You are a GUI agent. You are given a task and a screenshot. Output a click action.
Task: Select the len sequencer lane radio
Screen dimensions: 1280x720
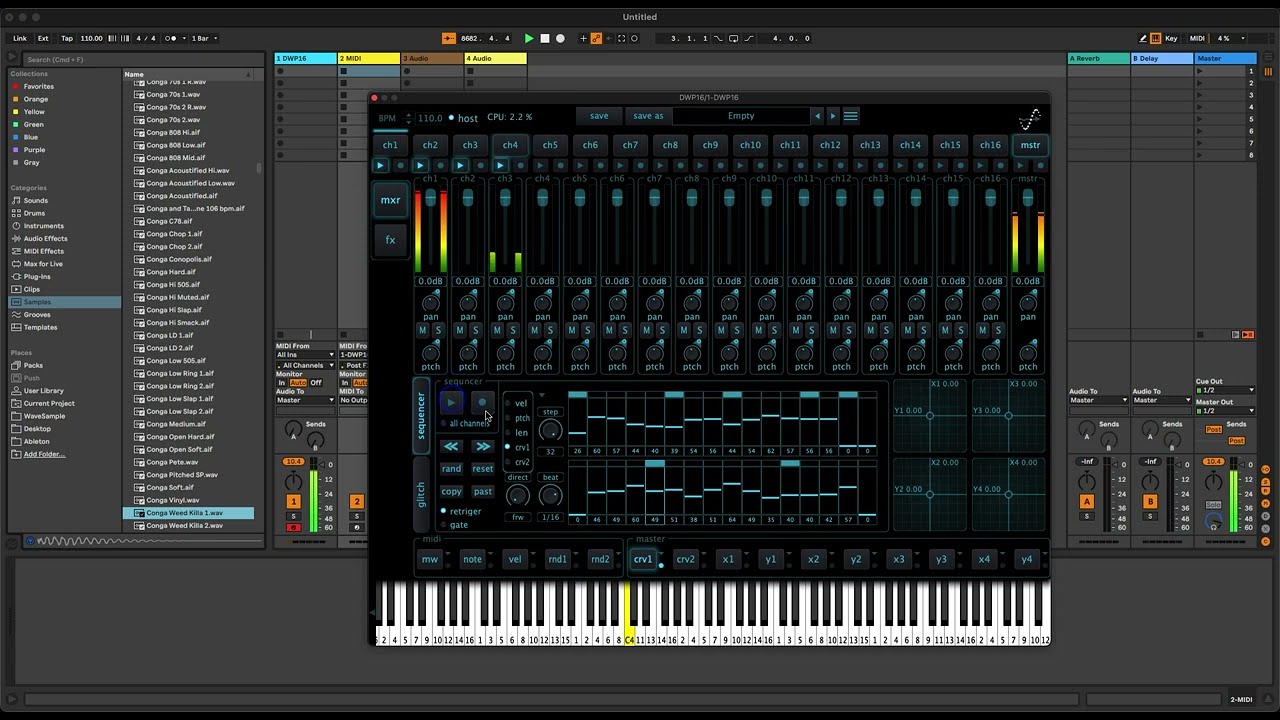pos(507,433)
